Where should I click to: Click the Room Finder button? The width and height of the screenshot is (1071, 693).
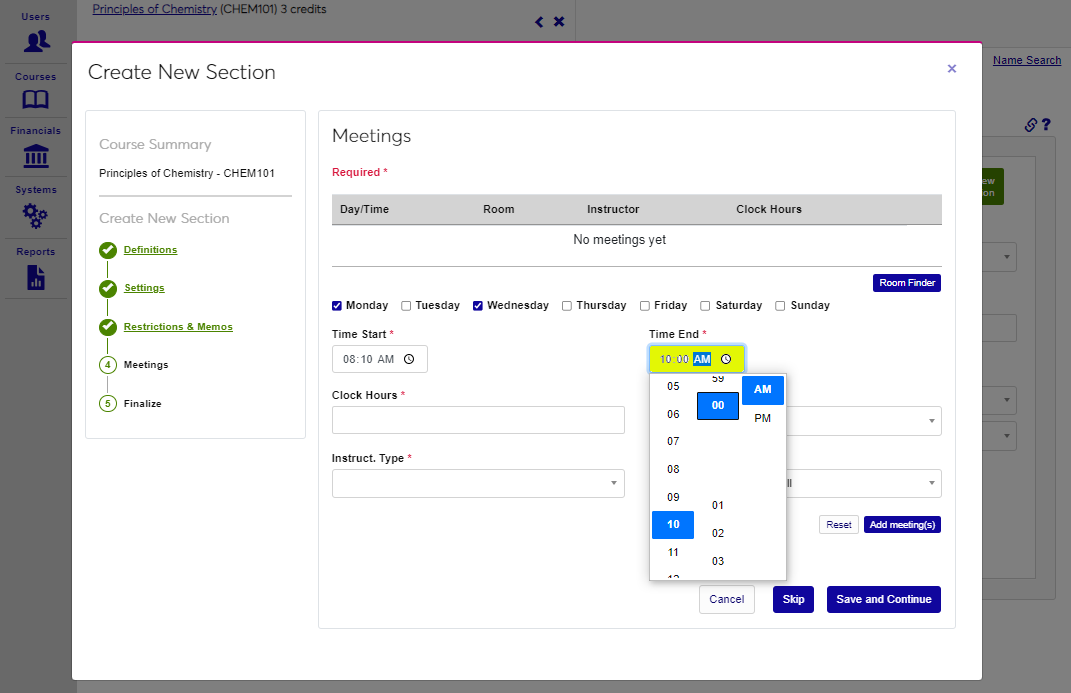pyautogui.click(x=906, y=283)
